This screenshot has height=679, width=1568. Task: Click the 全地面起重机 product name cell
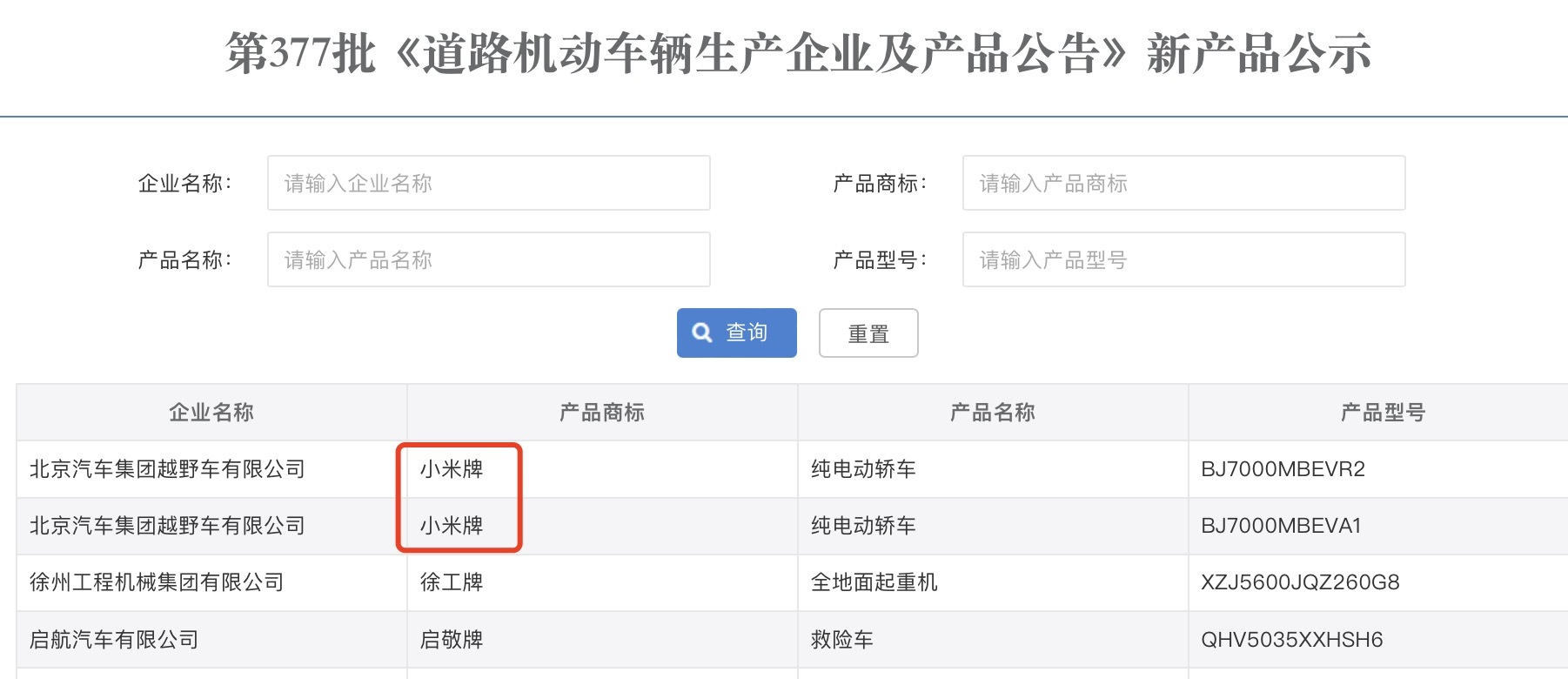pyautogui.click(x=874, y=582)
